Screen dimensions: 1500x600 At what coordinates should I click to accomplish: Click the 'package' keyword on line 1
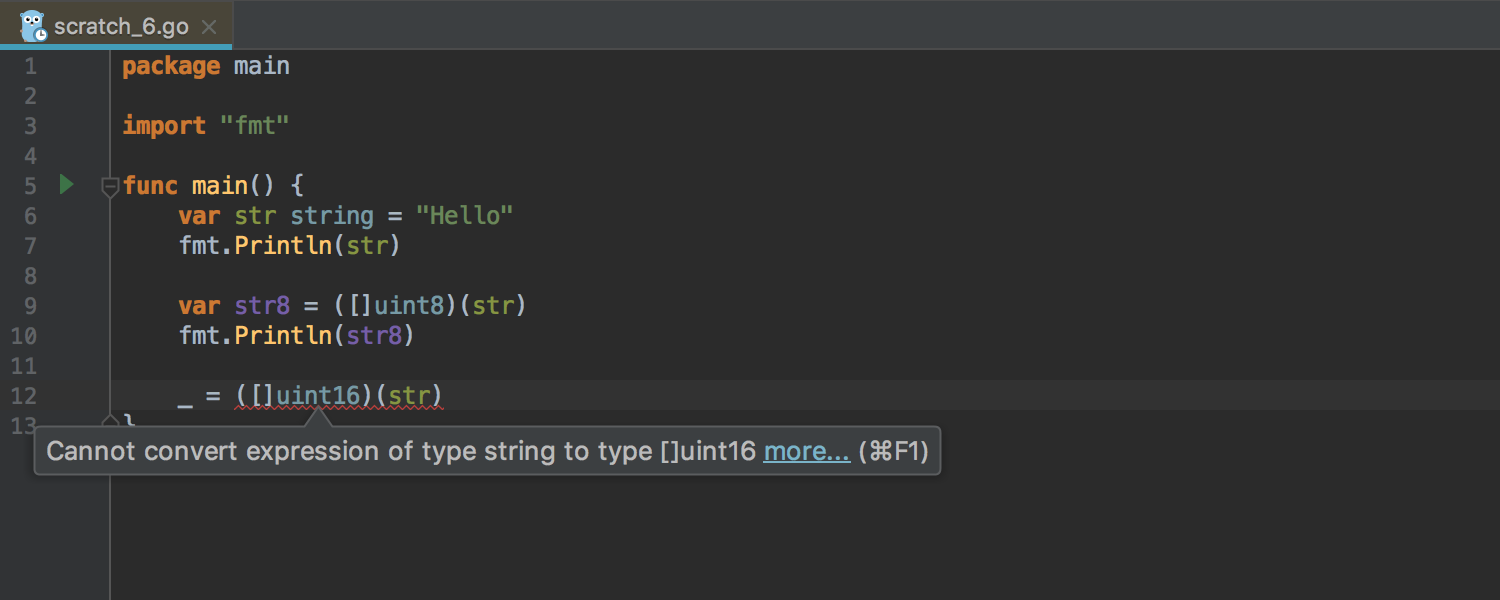tap(171, 67)
